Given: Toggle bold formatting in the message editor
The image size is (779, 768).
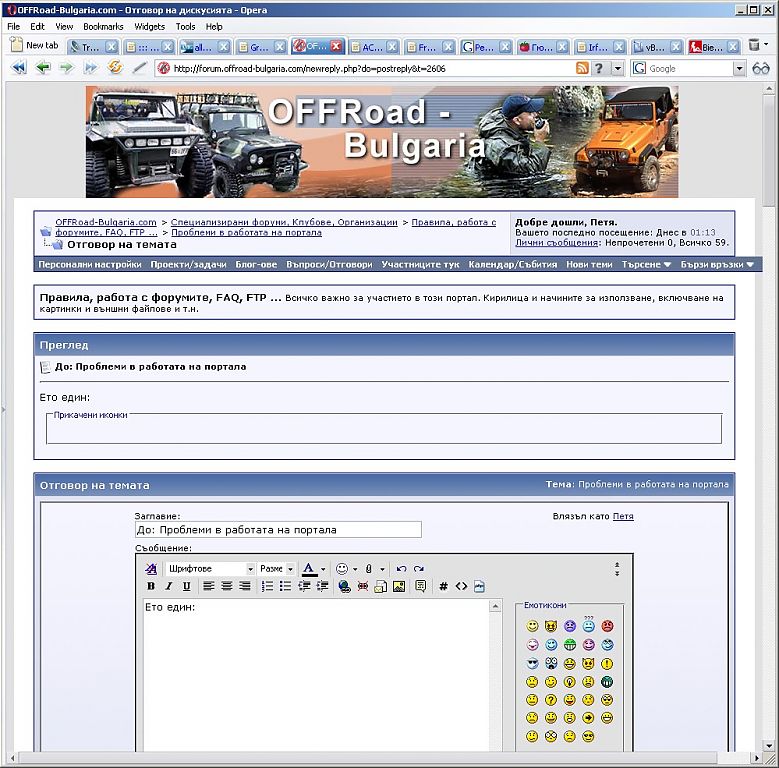Looking at the screenshot, I should [x=152, y=586].
